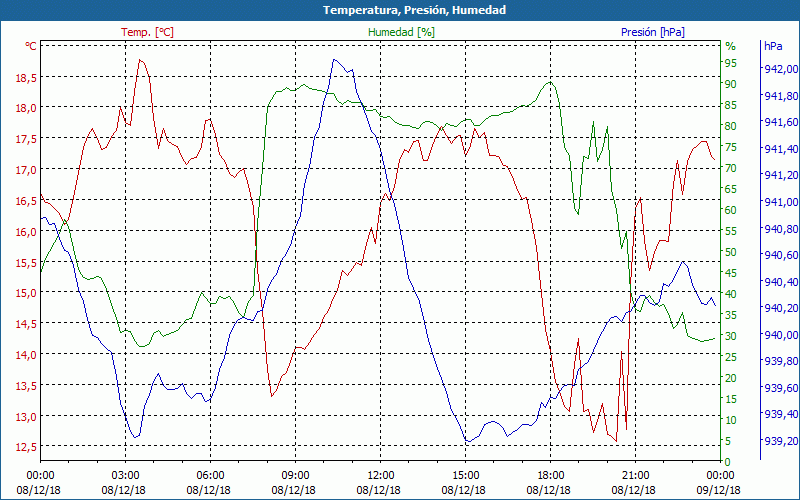Click the green "40" humidity axis value
Screen dimensions: 800x500
pyautogui.click(x=731, y=294)
